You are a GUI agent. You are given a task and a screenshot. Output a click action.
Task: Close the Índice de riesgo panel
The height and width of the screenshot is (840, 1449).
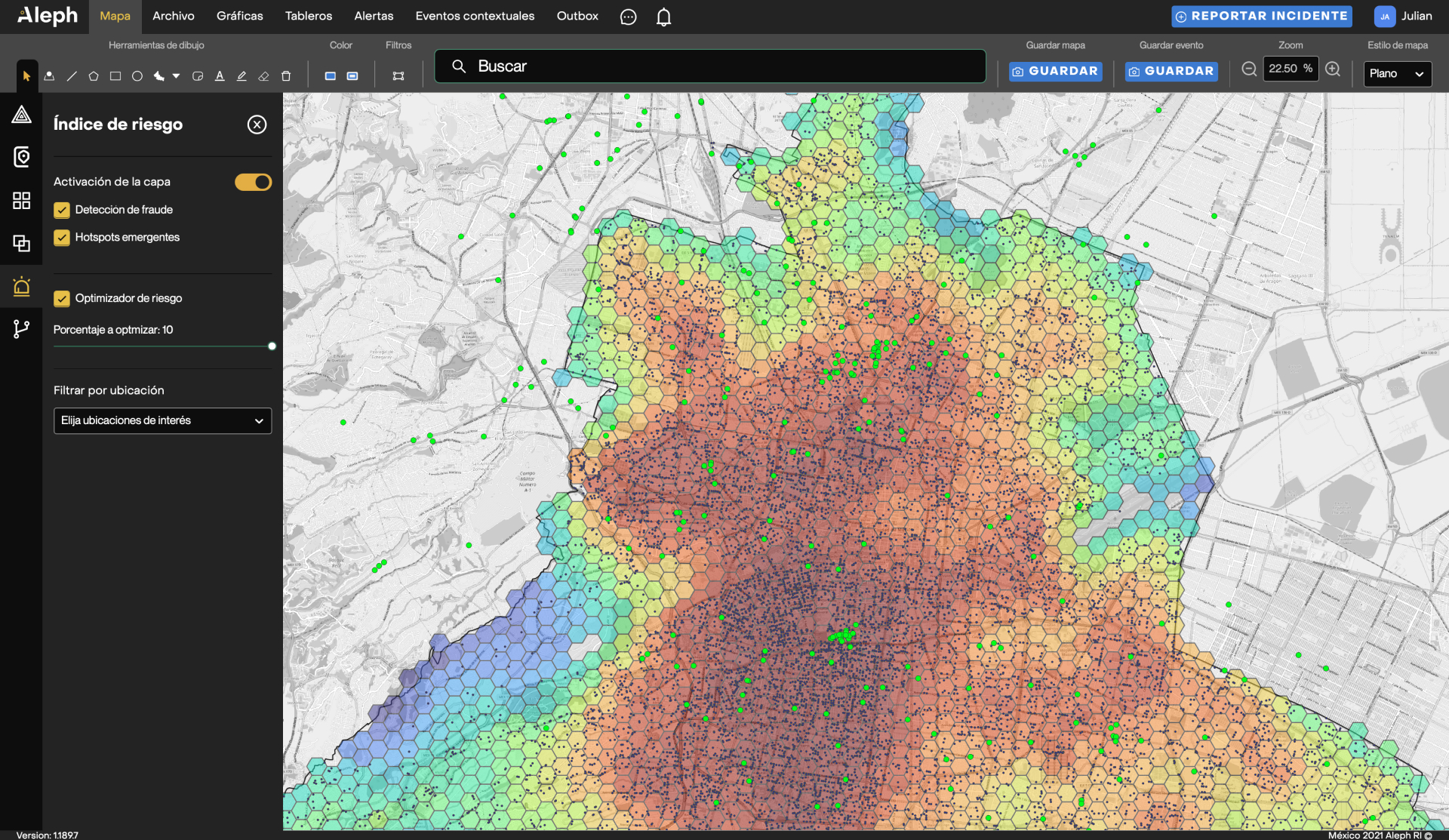[257, 125]
